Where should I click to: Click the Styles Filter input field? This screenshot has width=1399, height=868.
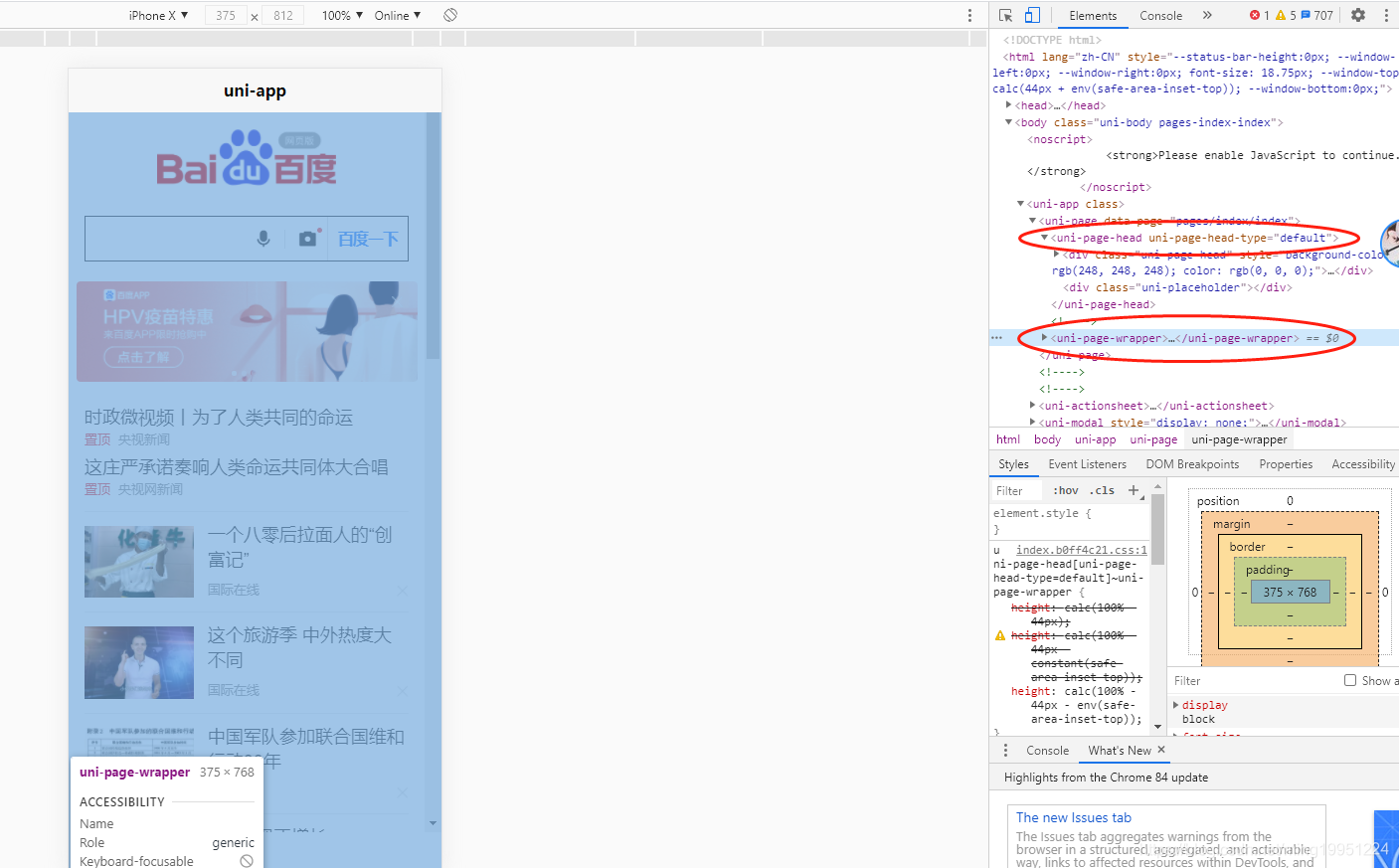coord(1016,490)
